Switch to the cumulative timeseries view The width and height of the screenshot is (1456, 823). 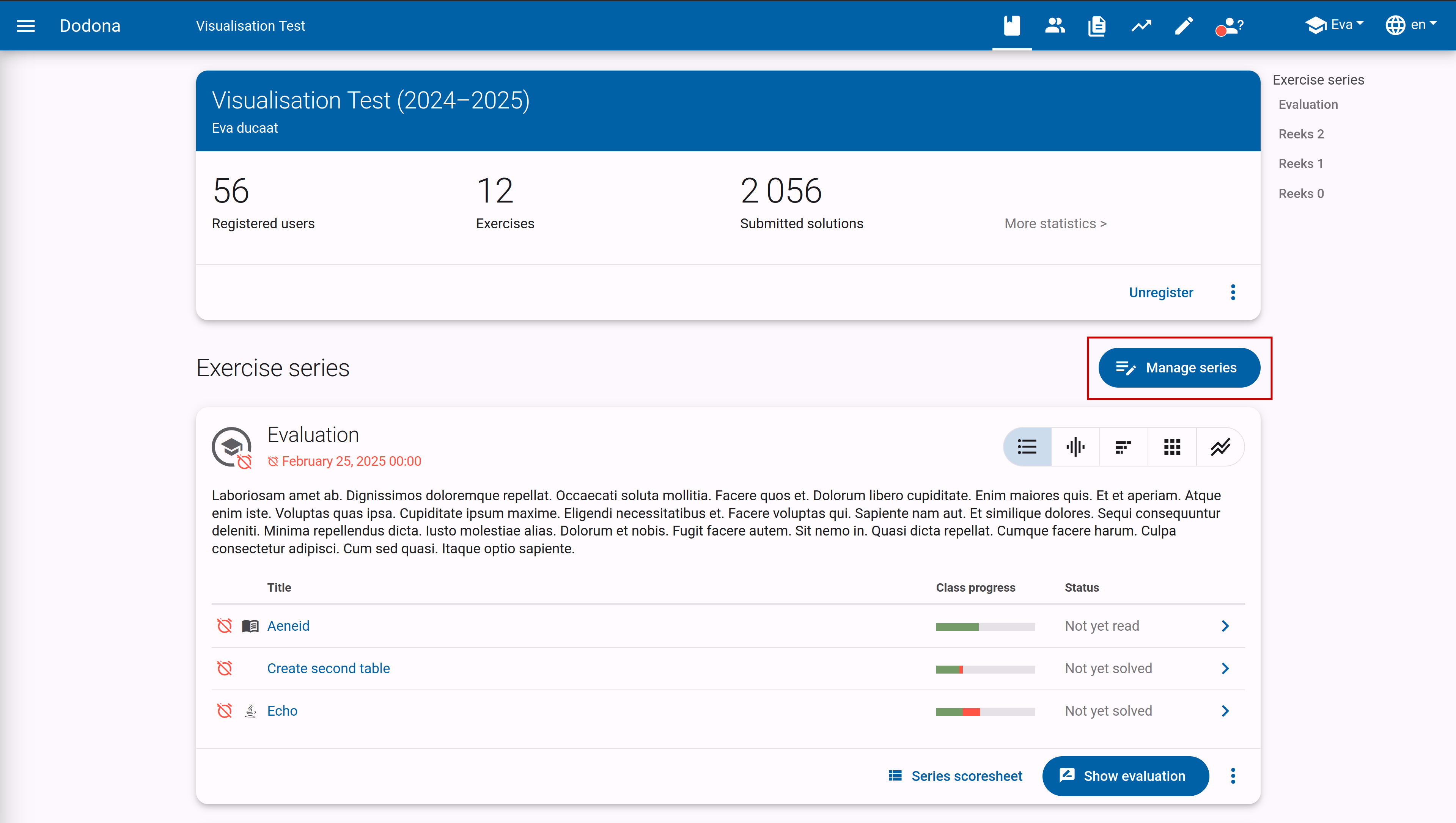[1220, 446]
